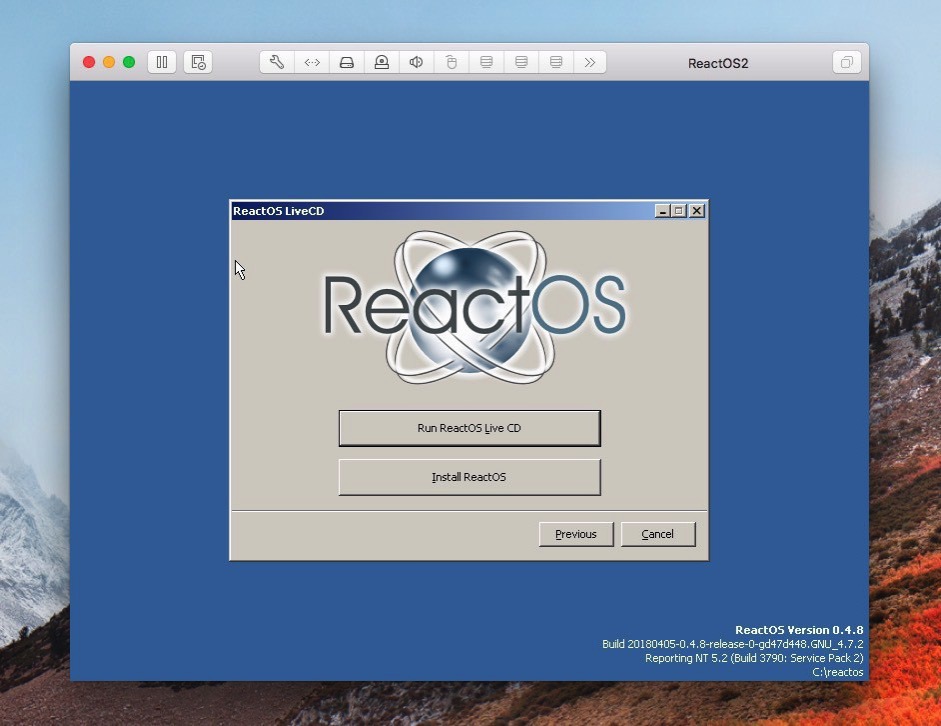
Task: Click the hard disk drive icon
Action: point(347,62)
